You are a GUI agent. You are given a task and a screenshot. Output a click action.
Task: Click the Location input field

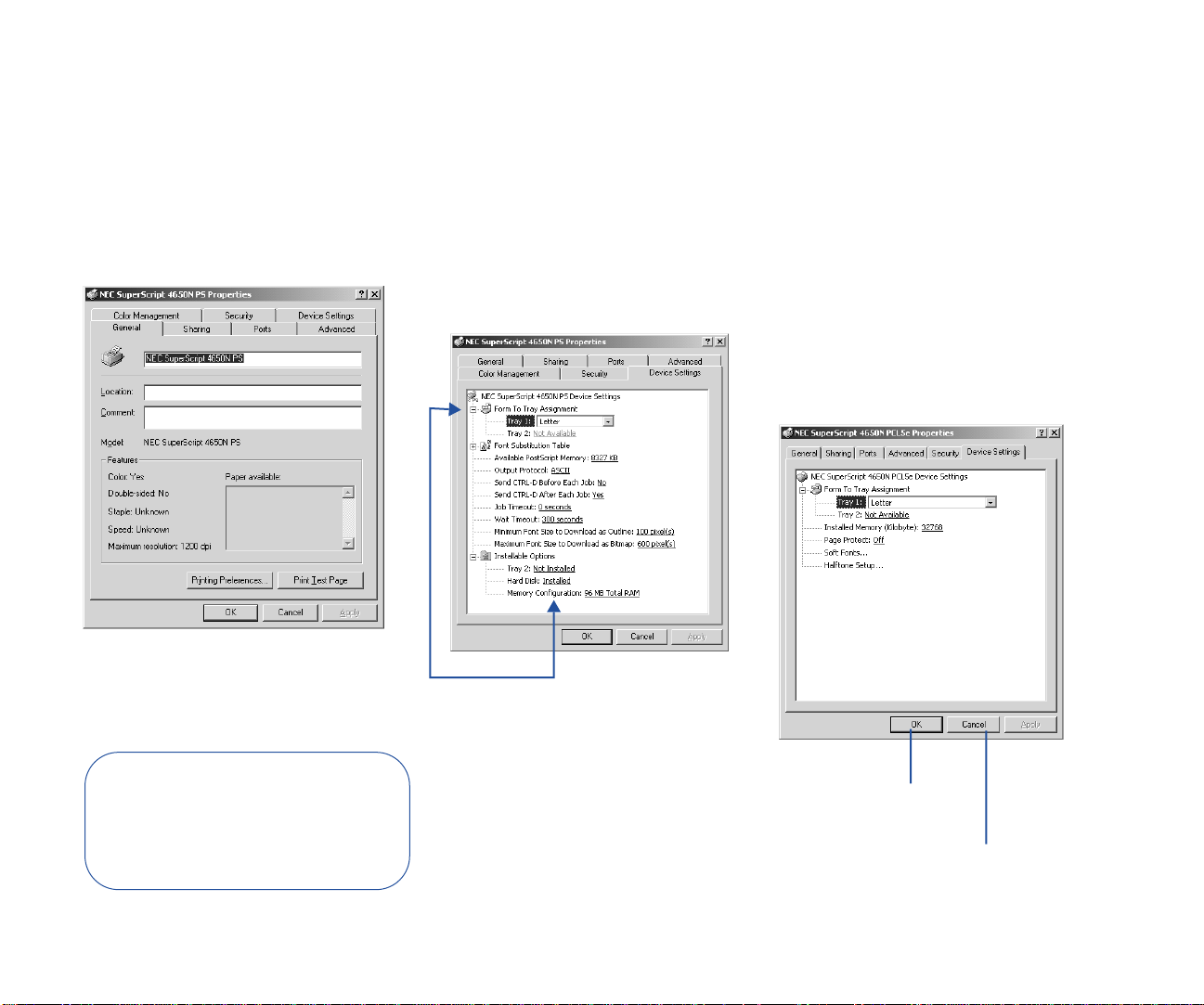252,393
